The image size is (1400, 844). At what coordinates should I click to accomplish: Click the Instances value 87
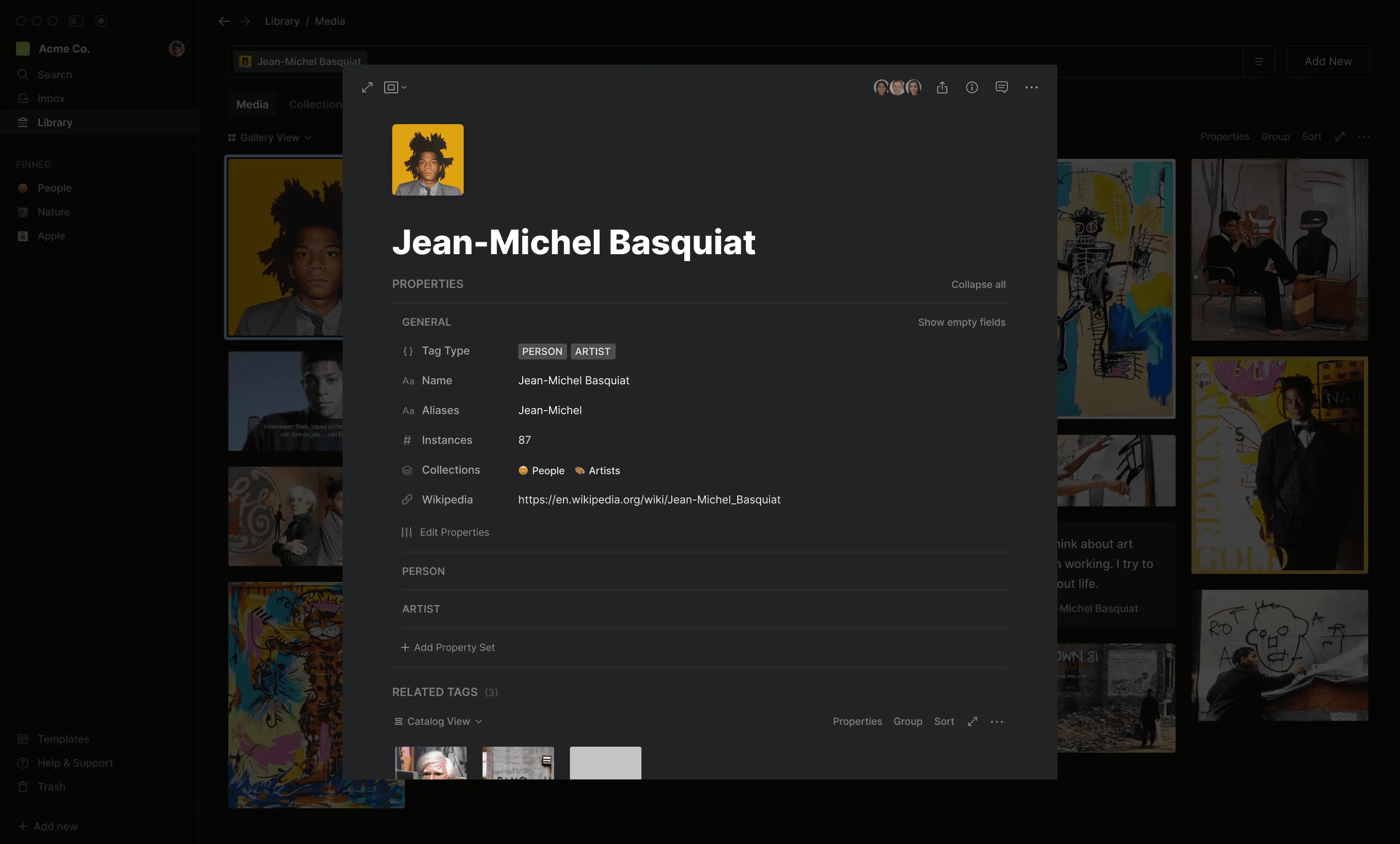pyautogui.click(x=524, y=440)
